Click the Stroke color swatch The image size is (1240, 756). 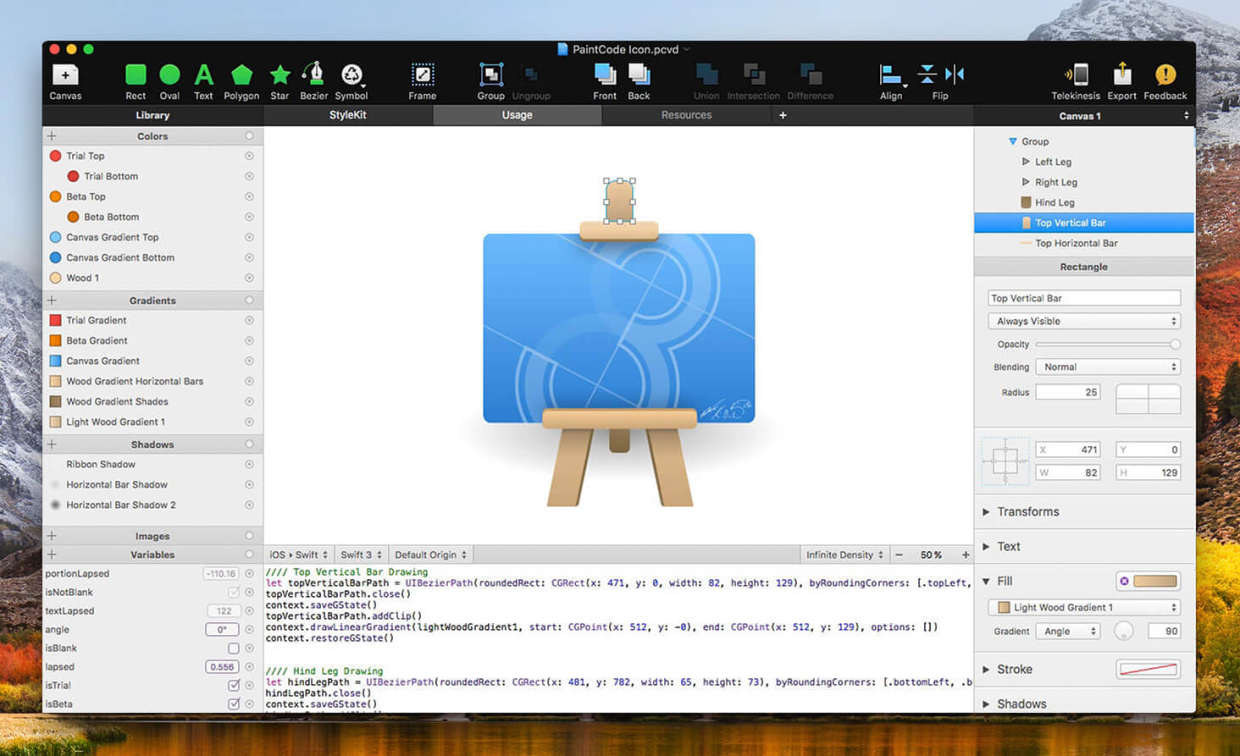point(1148,670)
